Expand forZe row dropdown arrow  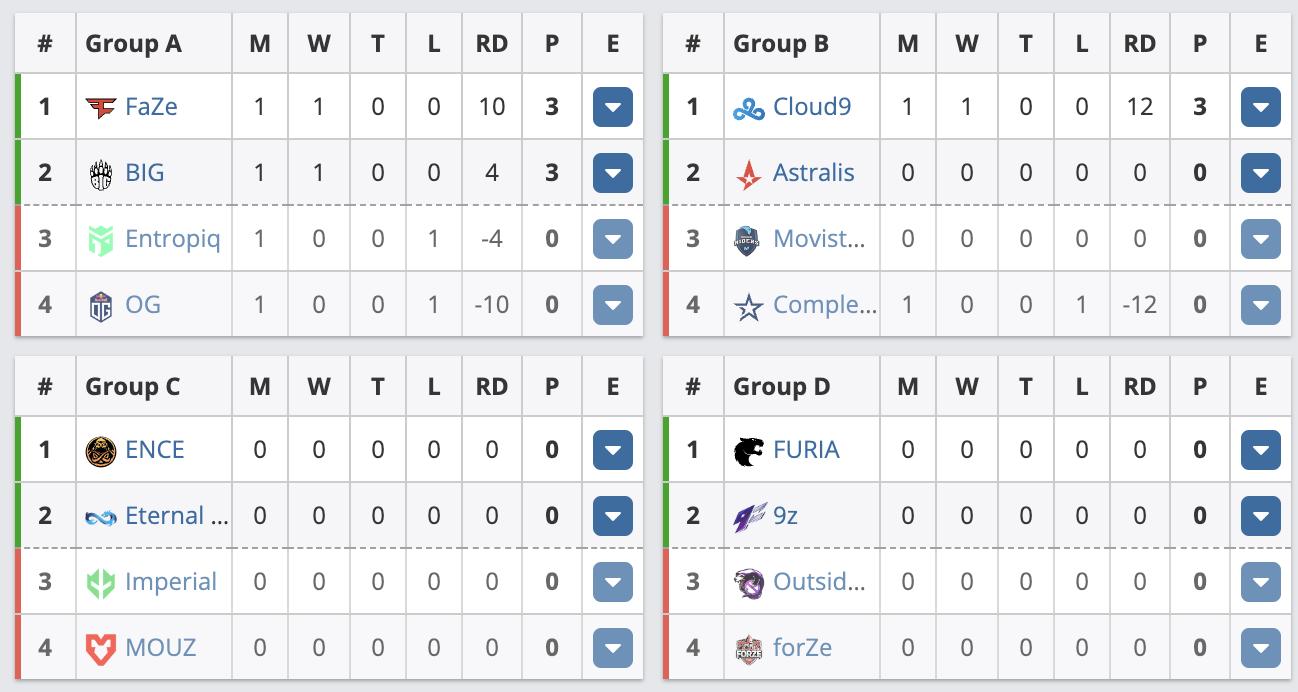1260,648
